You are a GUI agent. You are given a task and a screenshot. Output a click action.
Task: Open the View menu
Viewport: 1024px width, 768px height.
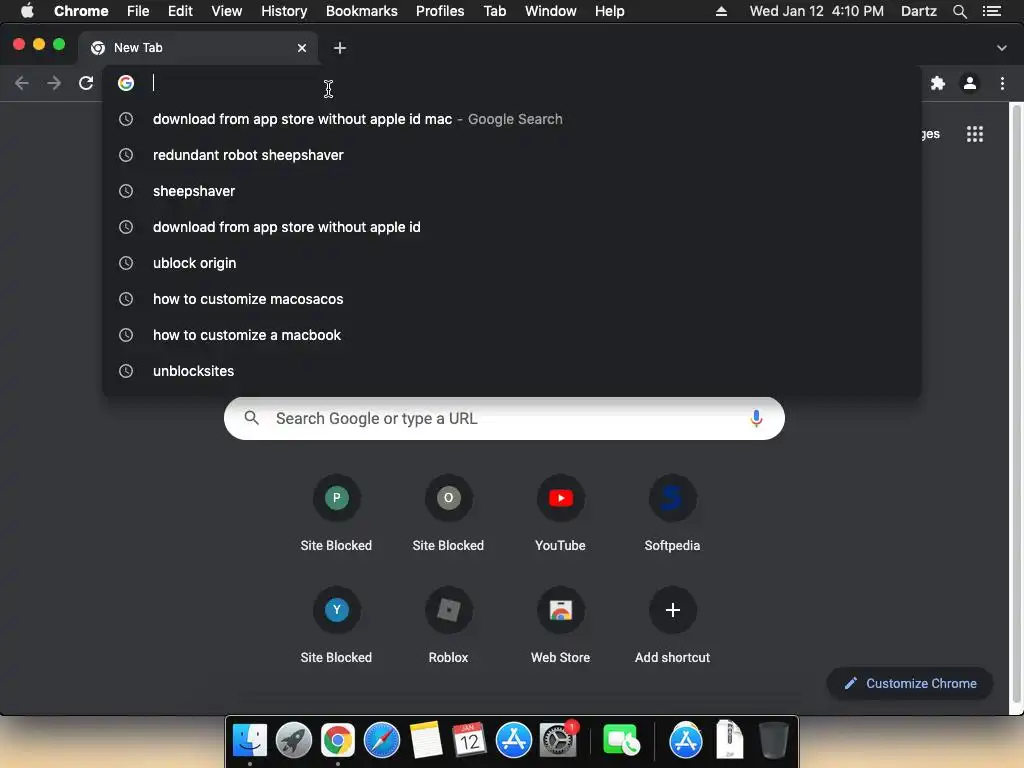pyautogui.click(x=227, y=11)
